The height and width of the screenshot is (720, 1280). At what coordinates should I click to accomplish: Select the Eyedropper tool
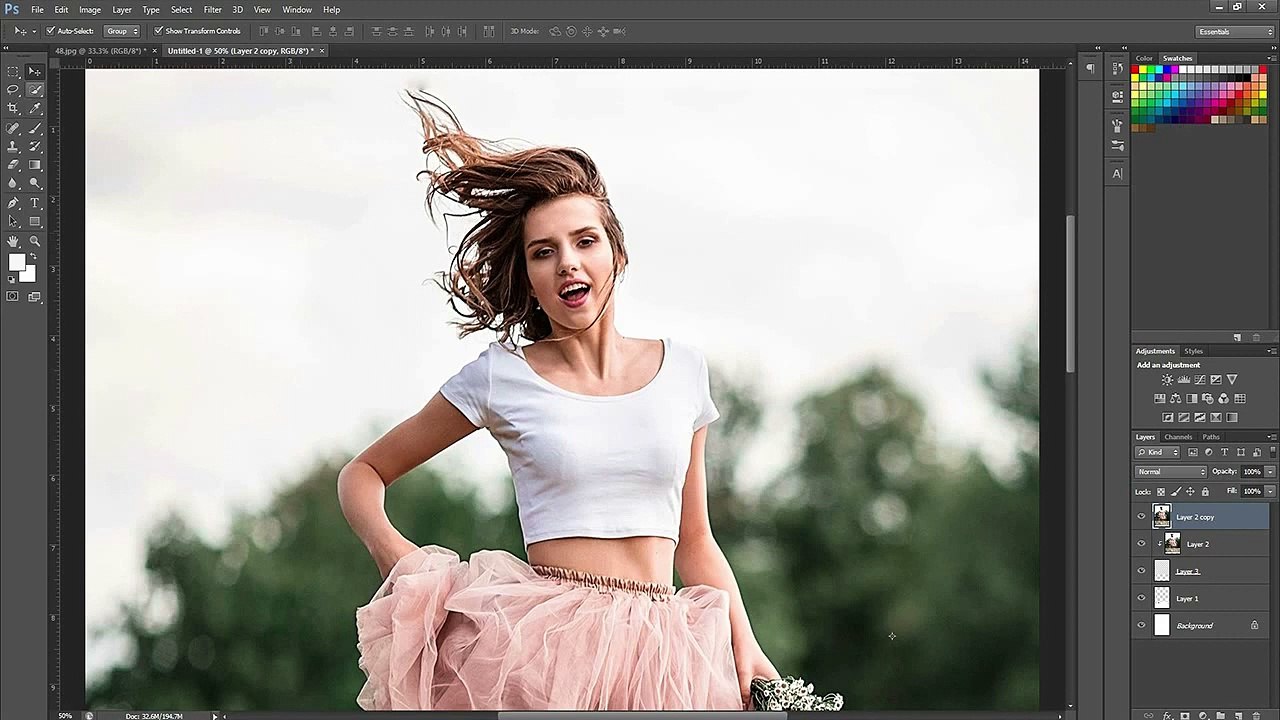coord(35,108)
